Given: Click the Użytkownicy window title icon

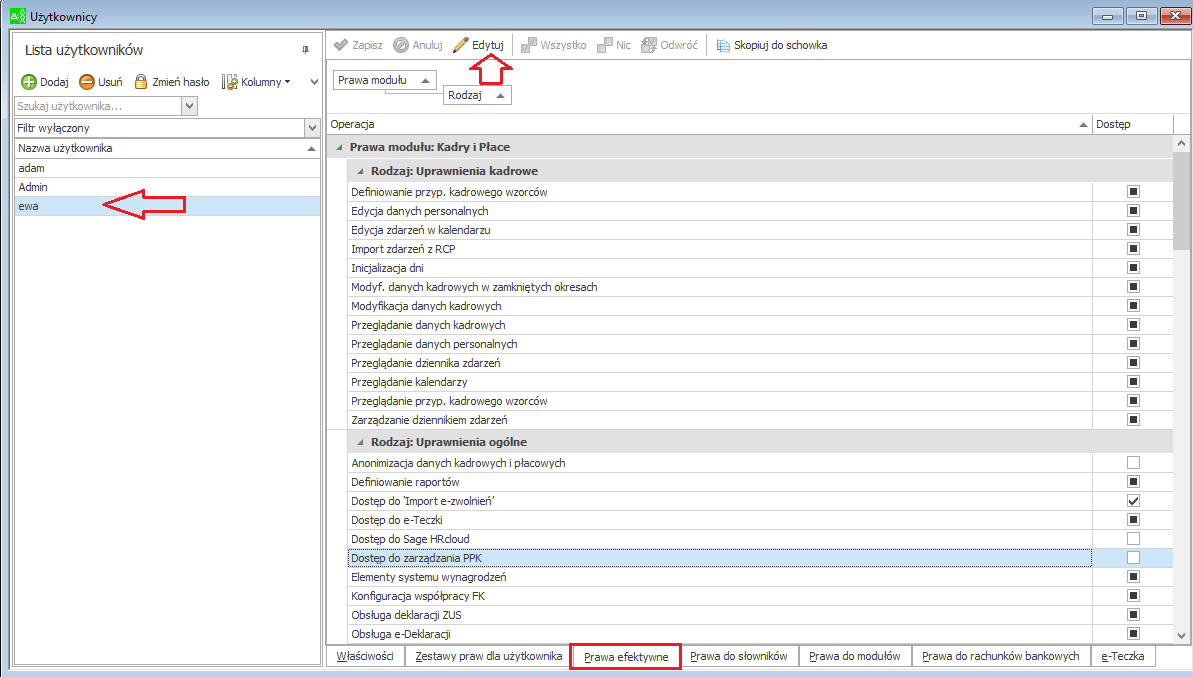Looking at the screenshot, I should [x=17, y=16].
